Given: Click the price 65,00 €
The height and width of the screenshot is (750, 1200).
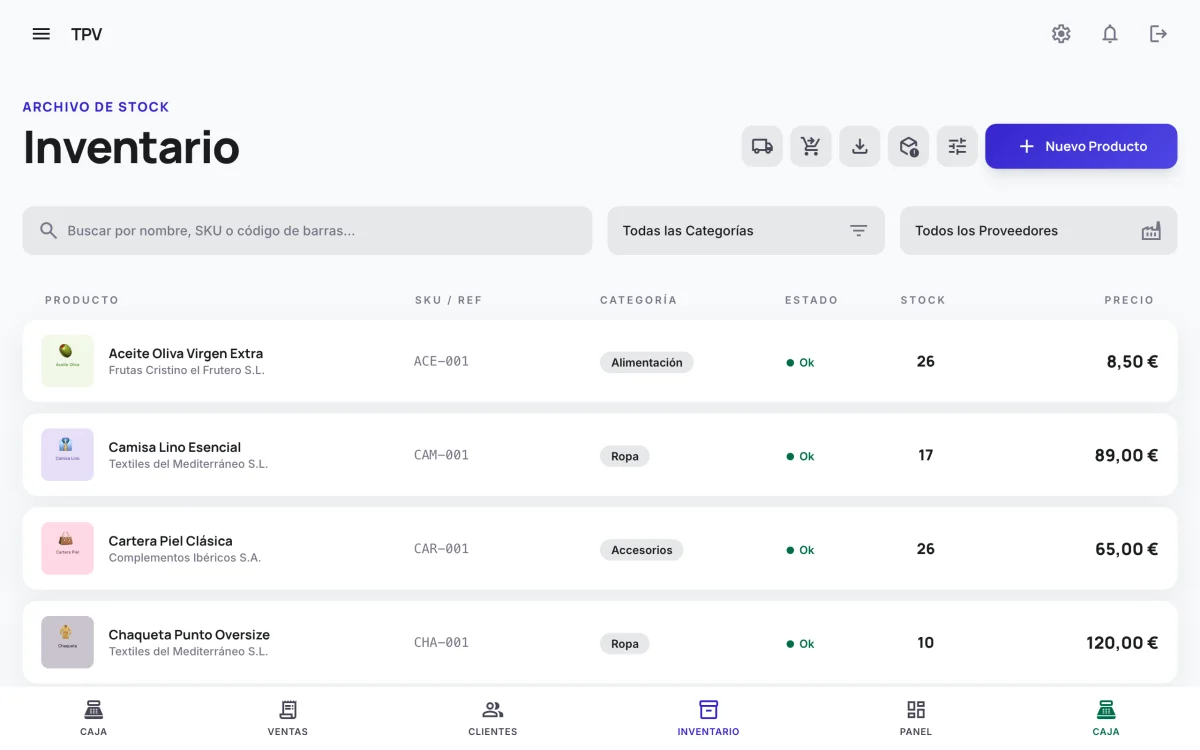Looking at the screenshot, I should click(x=1126, y=549).
